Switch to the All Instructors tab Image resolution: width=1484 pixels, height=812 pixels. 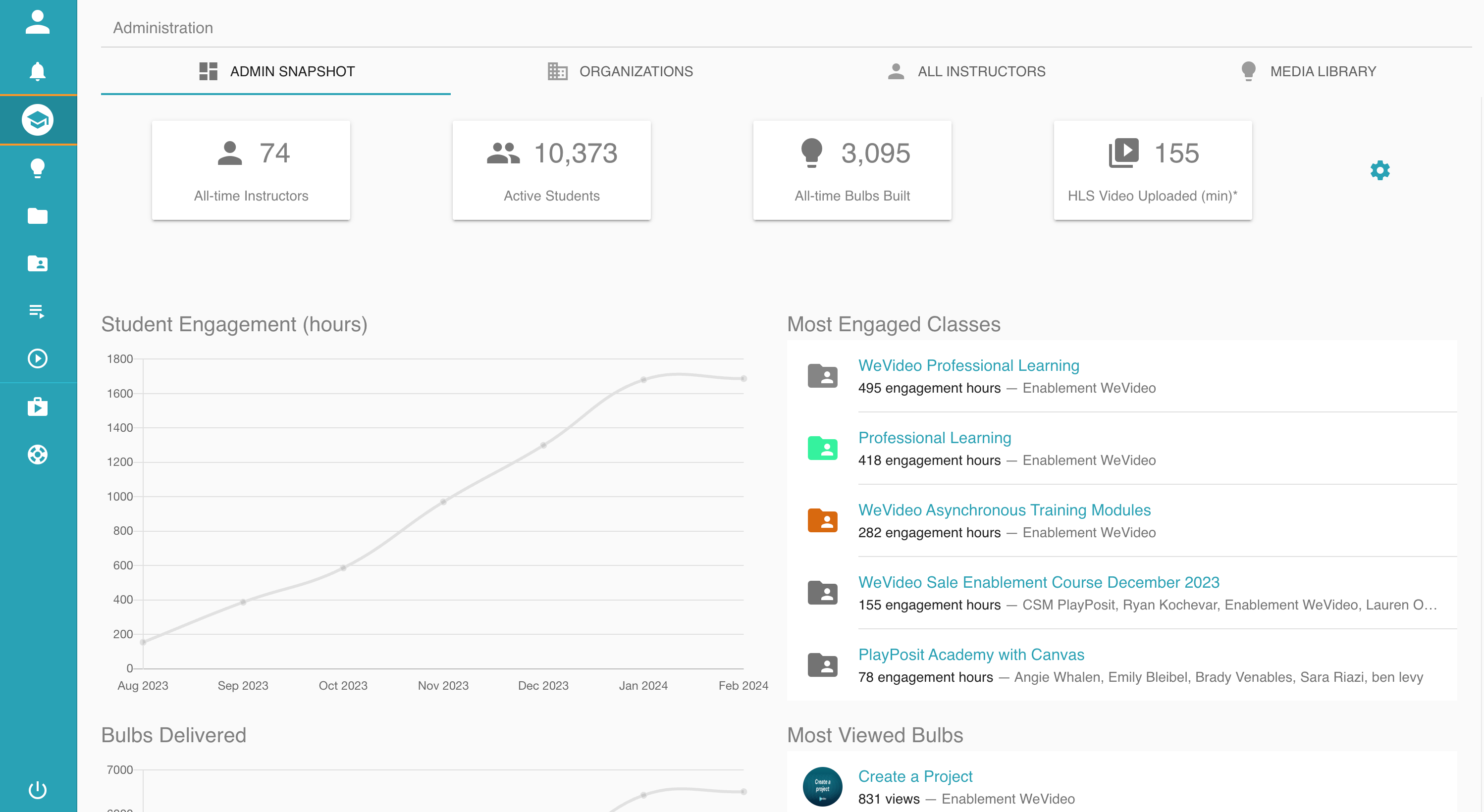click(x=966, y=71)
